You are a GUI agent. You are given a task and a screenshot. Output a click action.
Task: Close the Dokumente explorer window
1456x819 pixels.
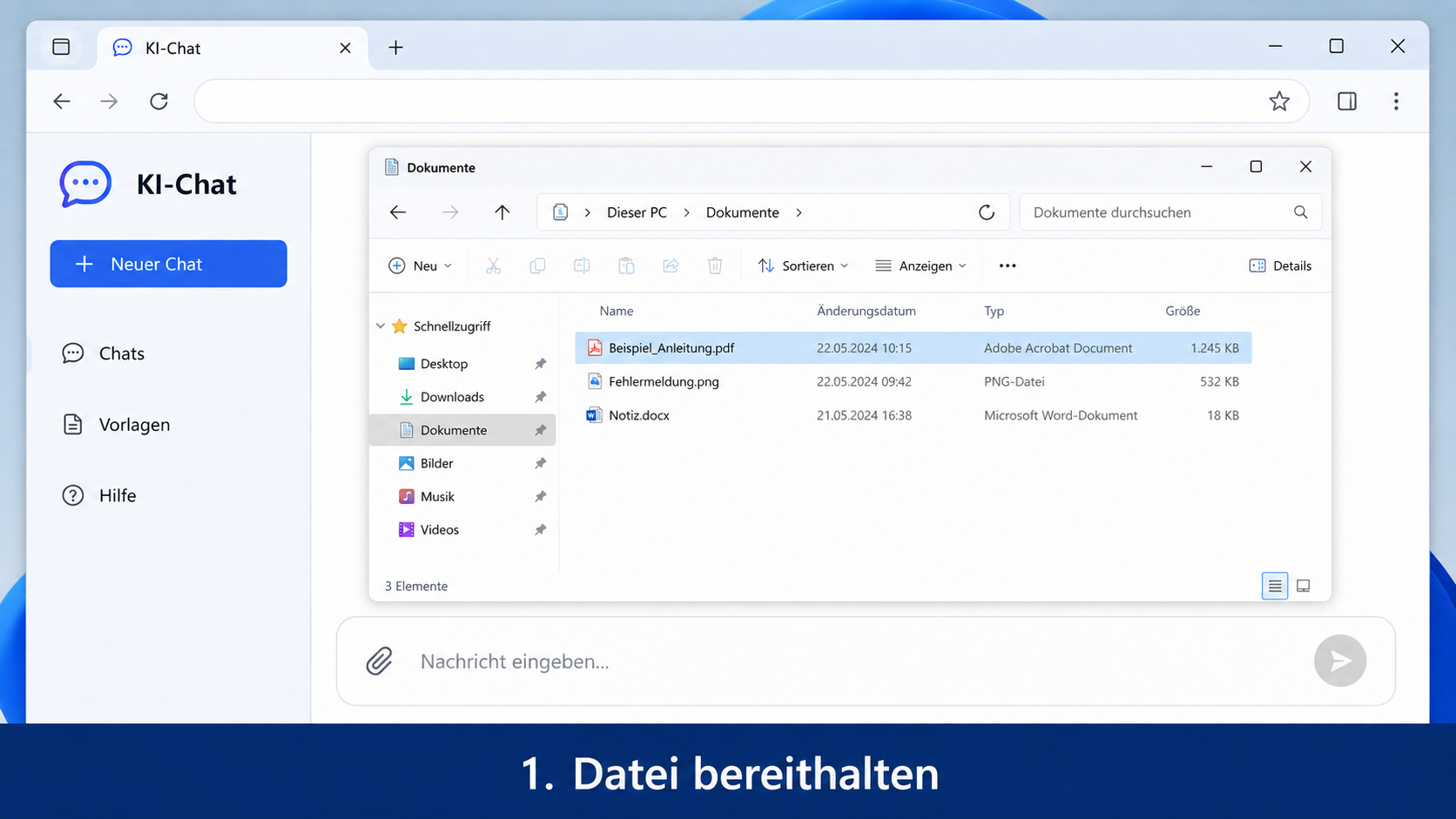click(1304, 166)
